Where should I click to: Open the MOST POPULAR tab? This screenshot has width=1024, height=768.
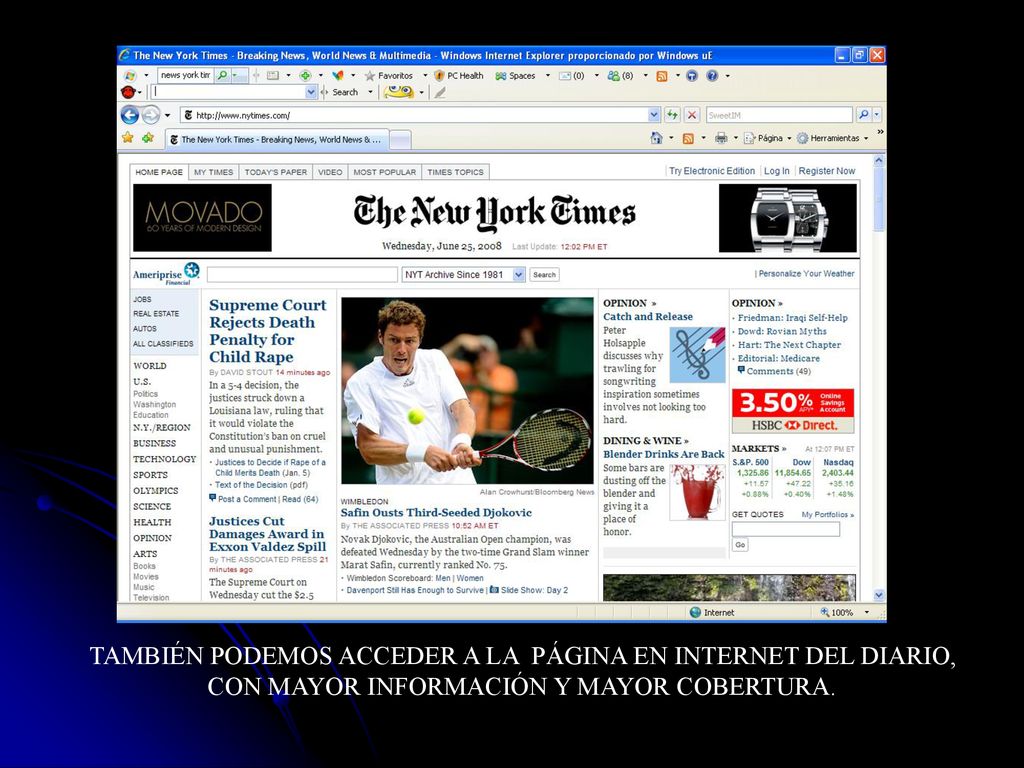[x=385, y=172]
